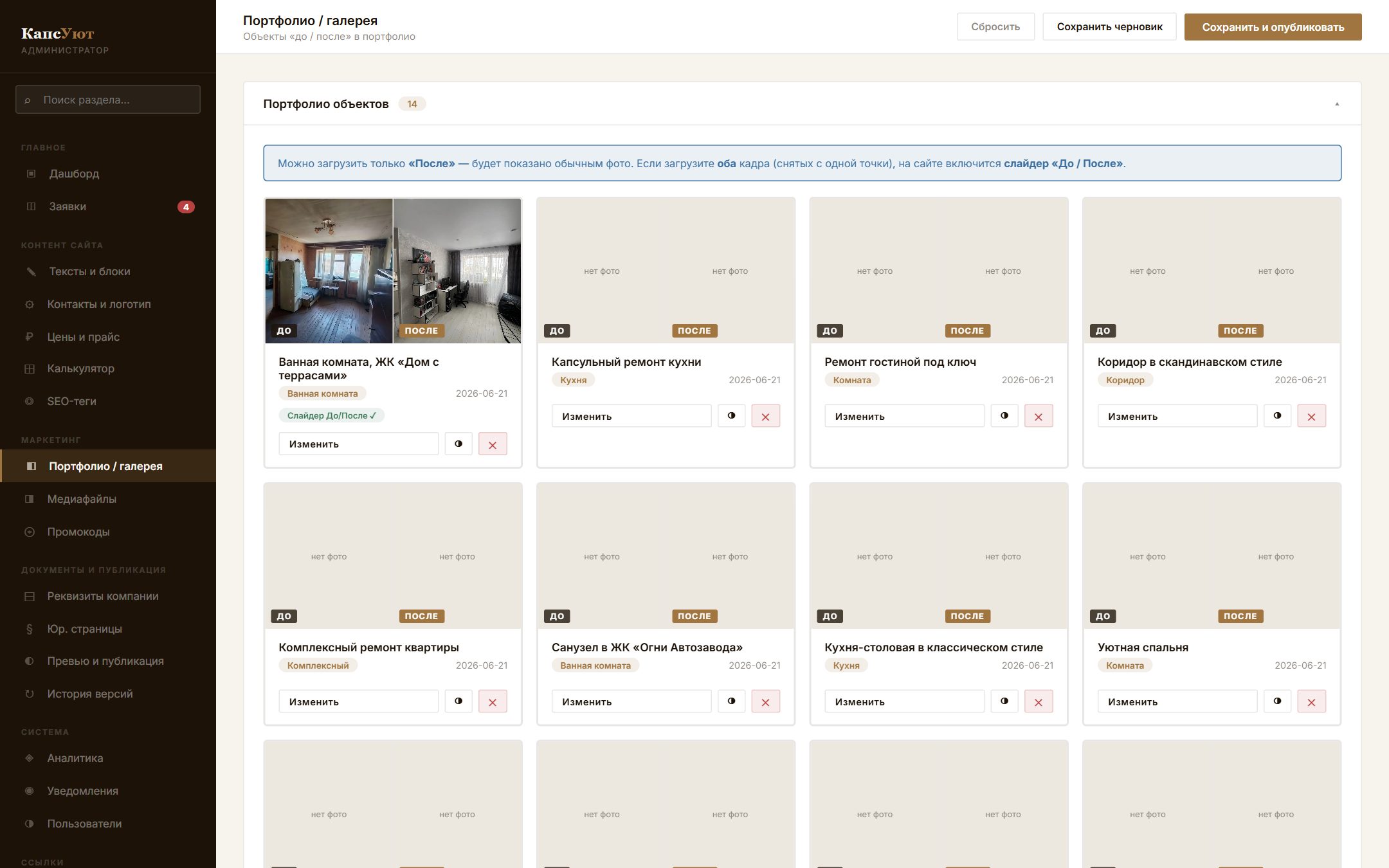
Task: Edit the Капсульный ремонт кухни card
Action: click(631, 416)
